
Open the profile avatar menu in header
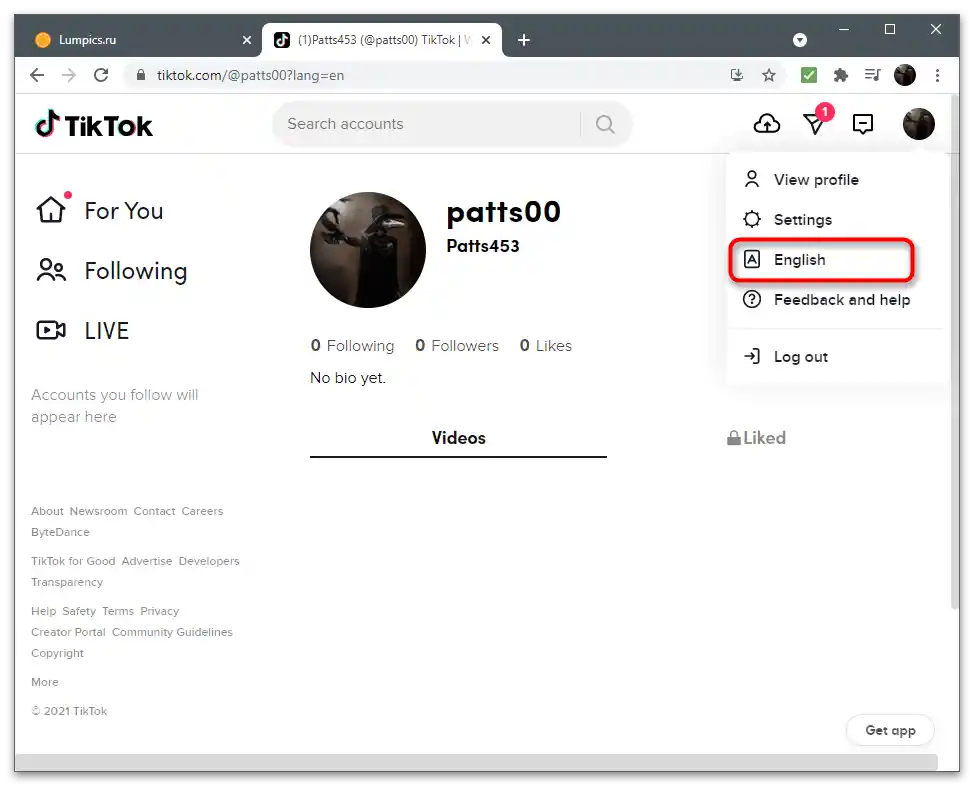click(x=918, y=124)
